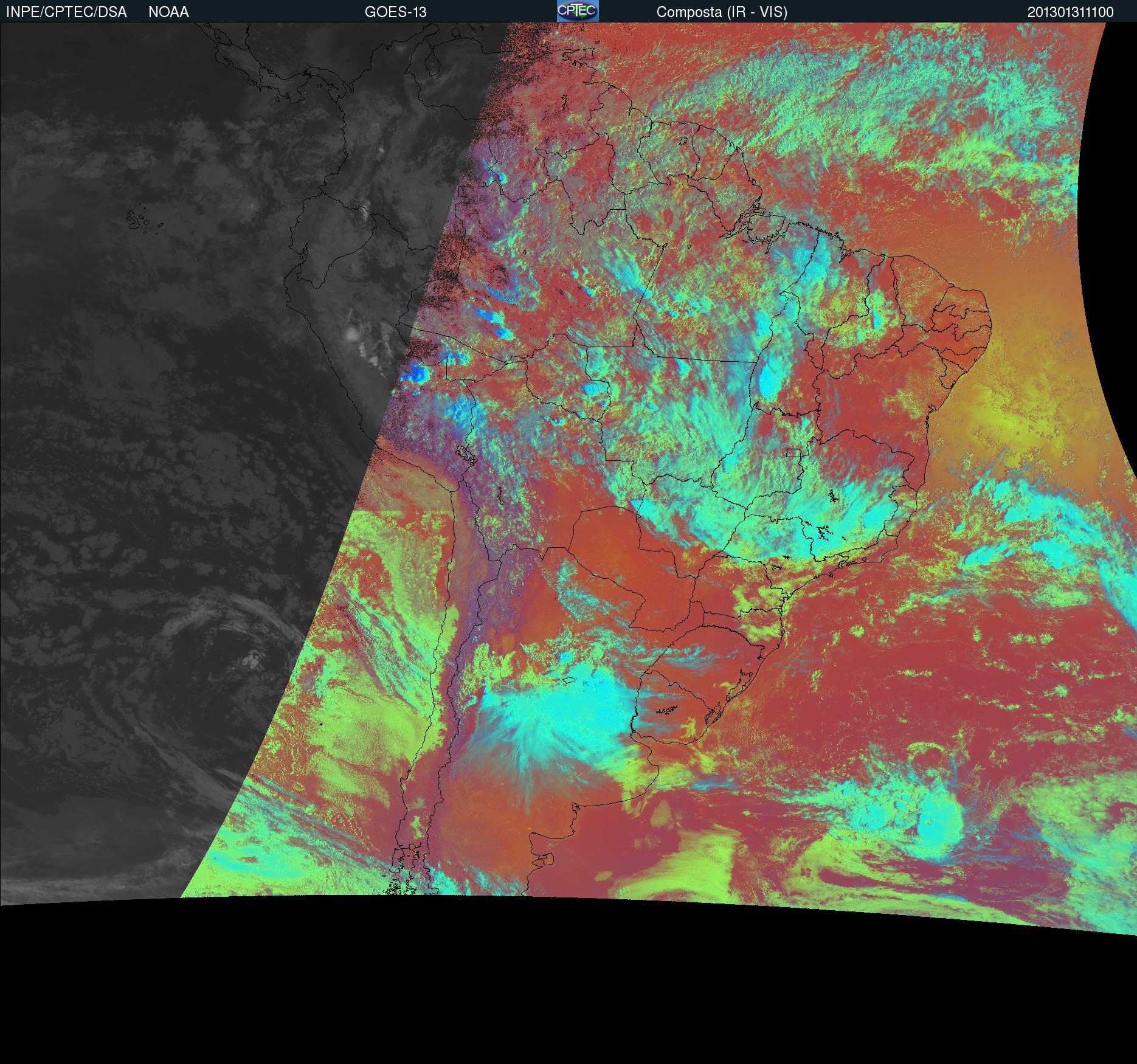
Task: Select the NOAA label in the header
Action: tap(168, 12)
